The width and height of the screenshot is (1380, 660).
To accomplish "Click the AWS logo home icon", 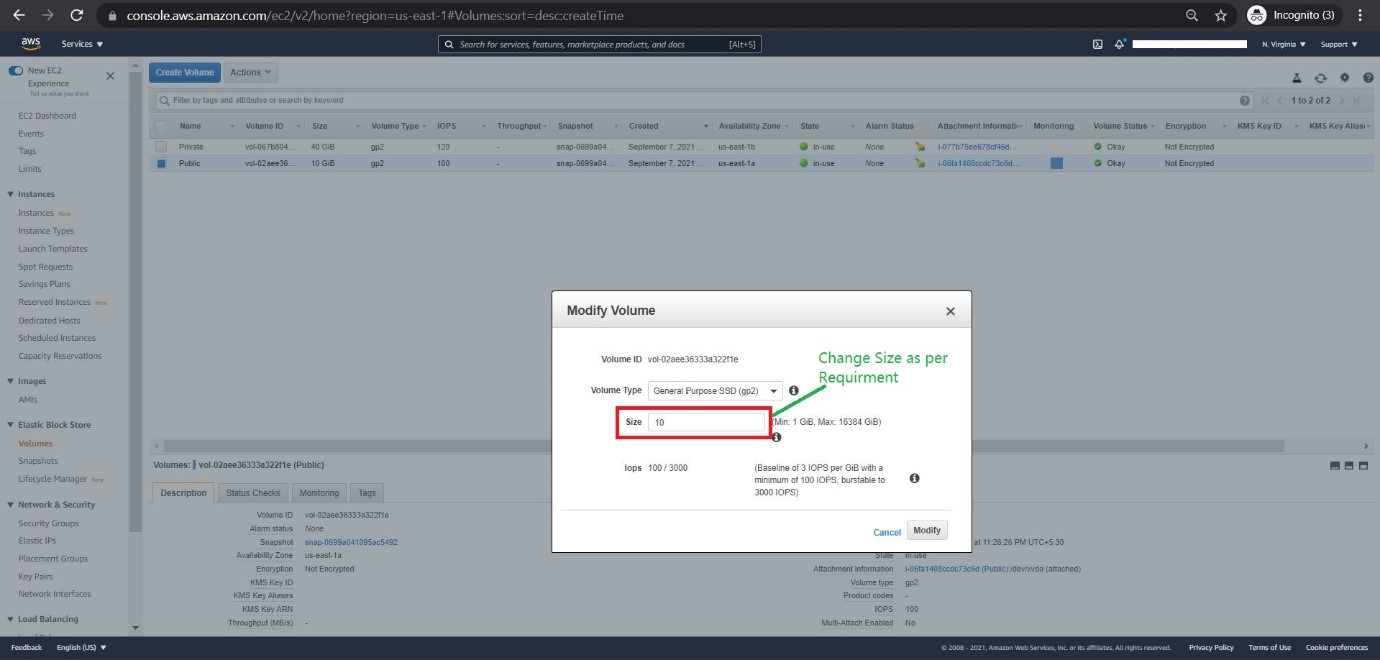I will 30,44.
